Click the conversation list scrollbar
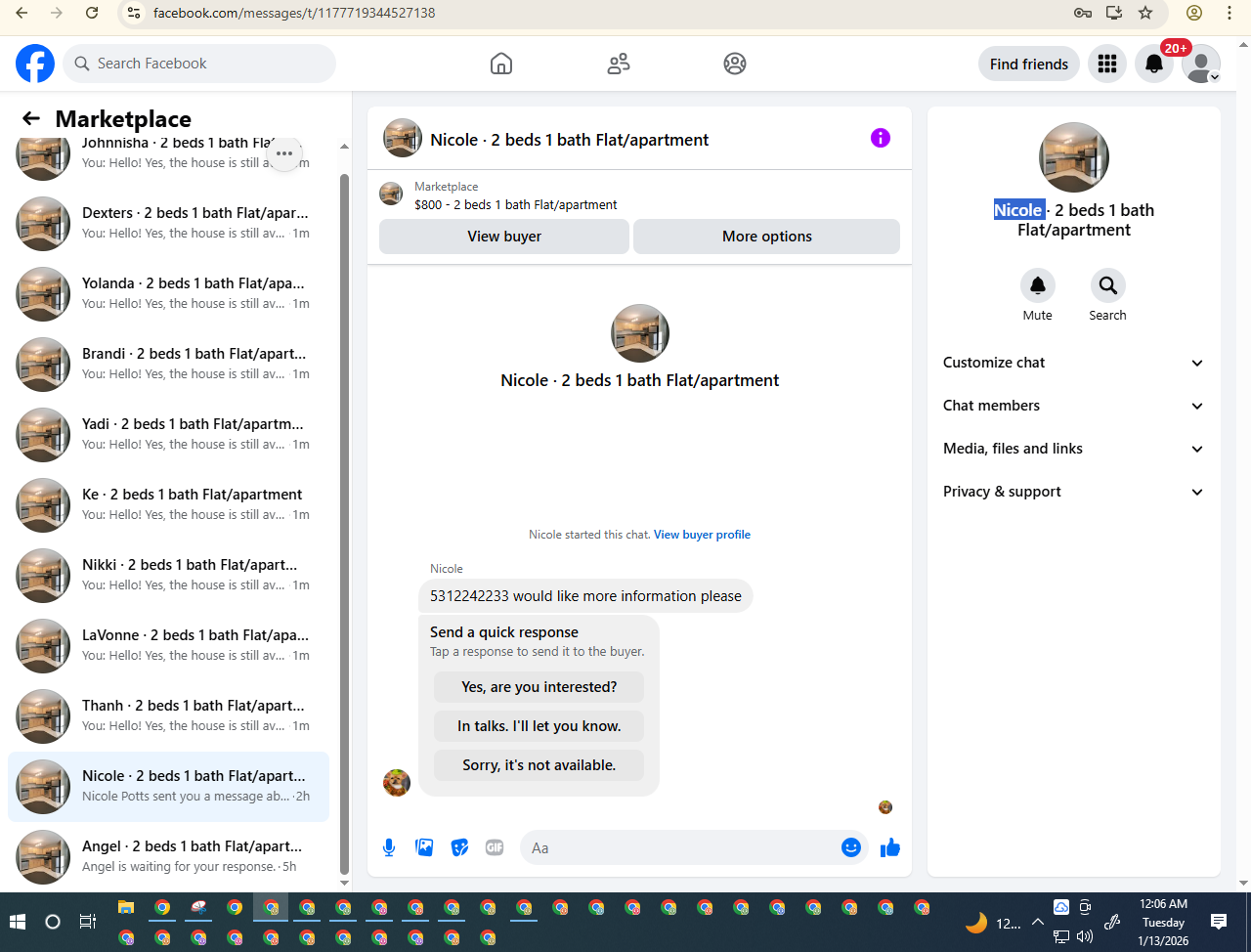Image resolution: width=1251 pixels, height=952 pixels. coord(344,523)
